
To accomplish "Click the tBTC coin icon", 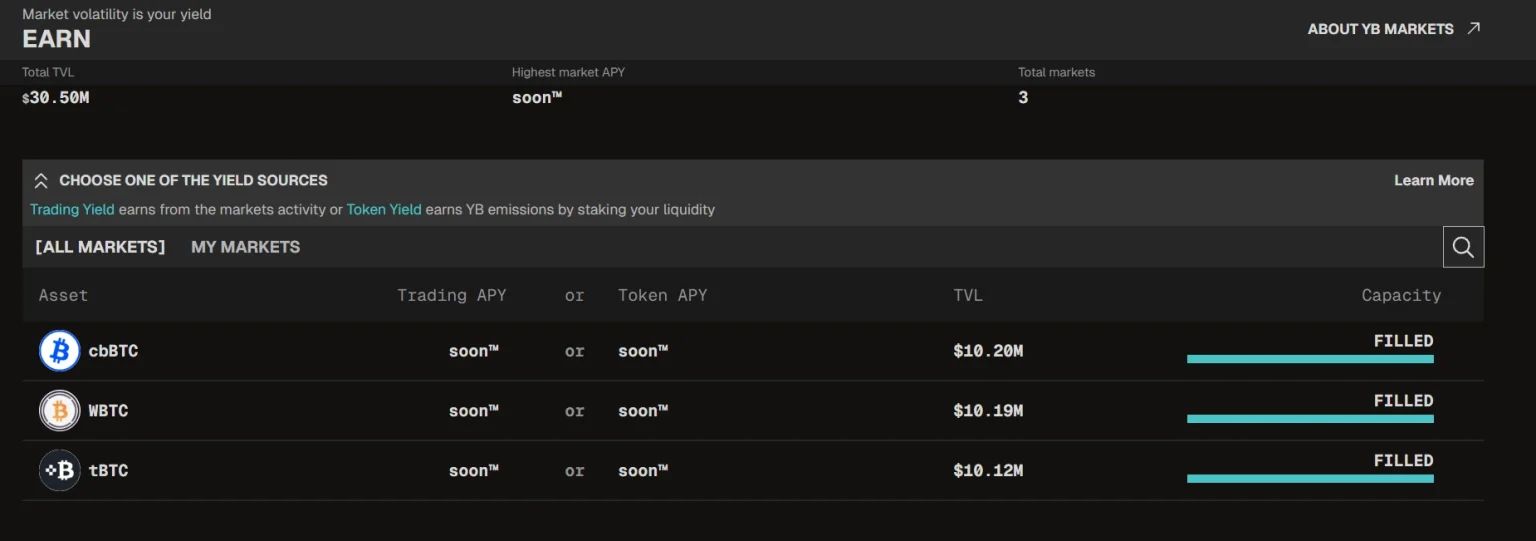I will pos(59,471).
